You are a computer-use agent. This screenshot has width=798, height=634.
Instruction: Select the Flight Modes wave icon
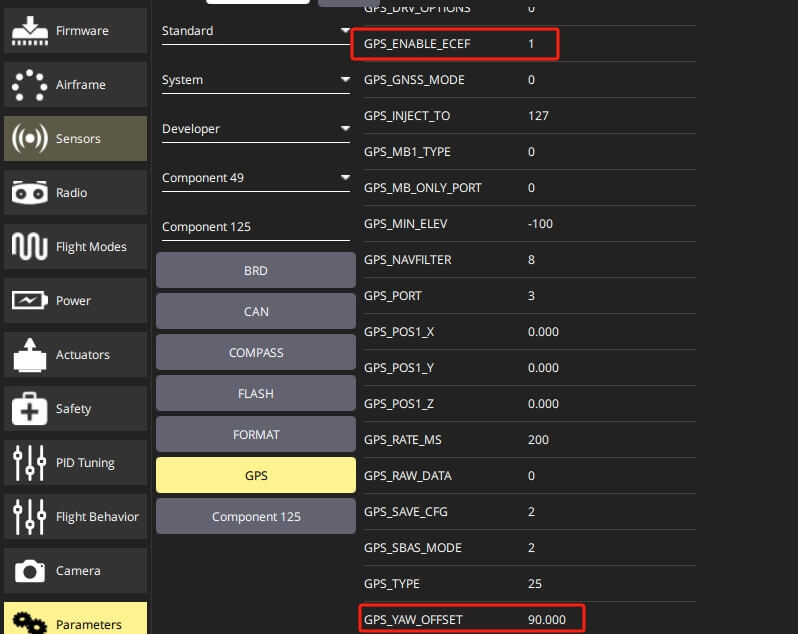(30, 247)
